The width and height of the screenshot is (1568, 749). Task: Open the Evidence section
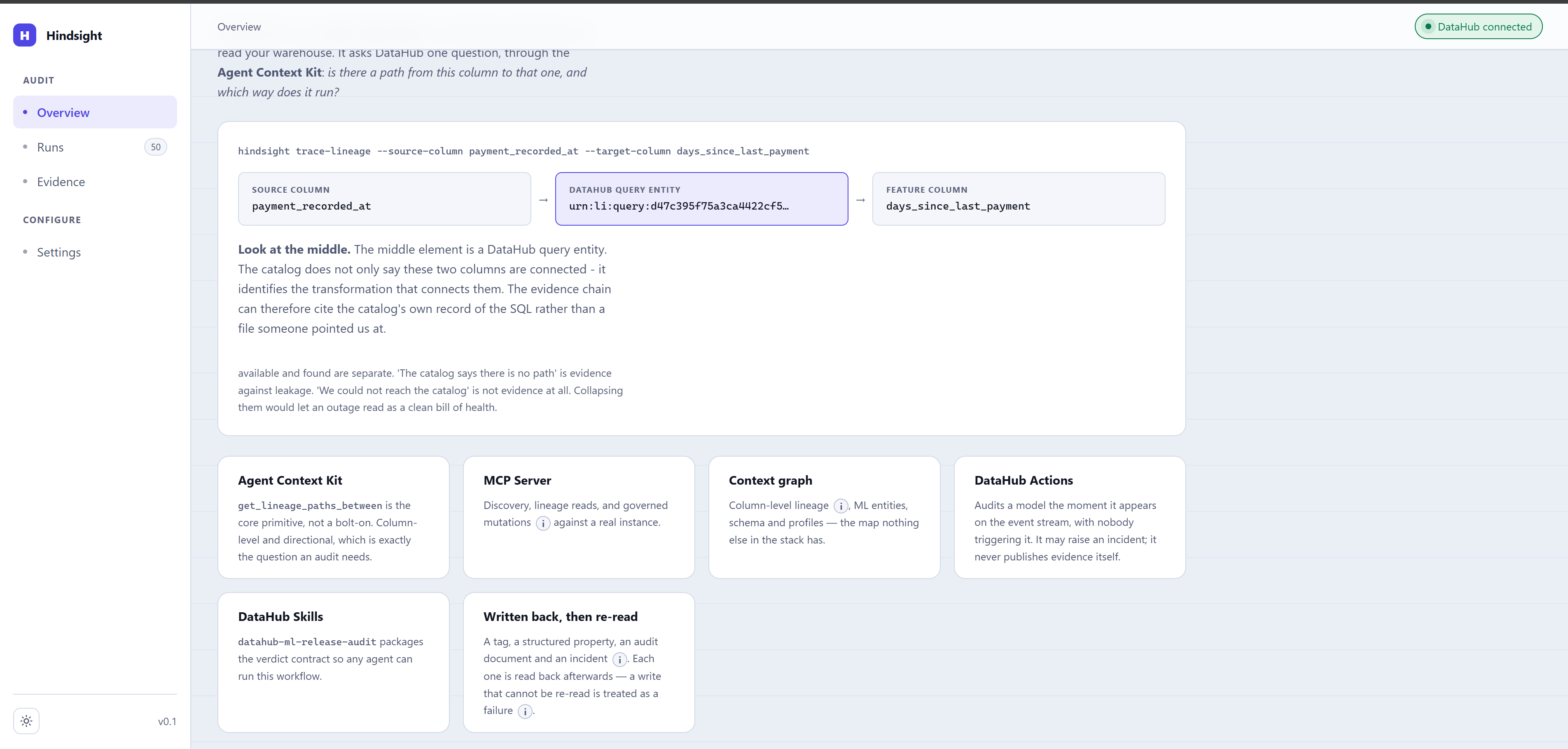tap(95, 182)
